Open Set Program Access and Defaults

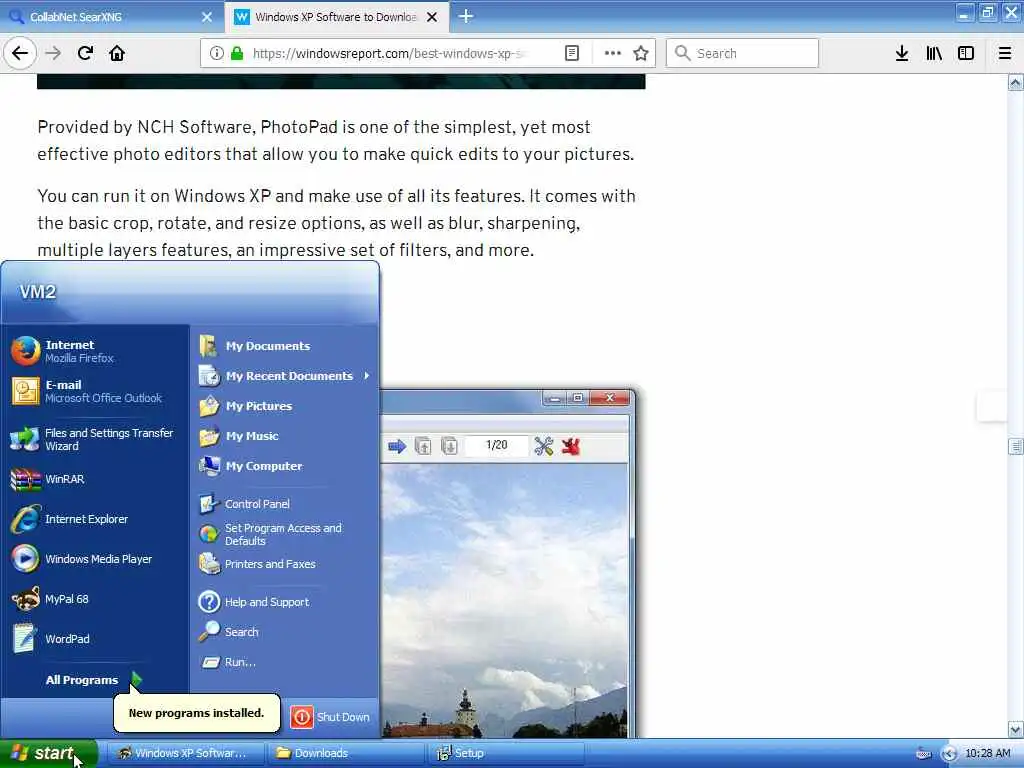tap(284, 534)
